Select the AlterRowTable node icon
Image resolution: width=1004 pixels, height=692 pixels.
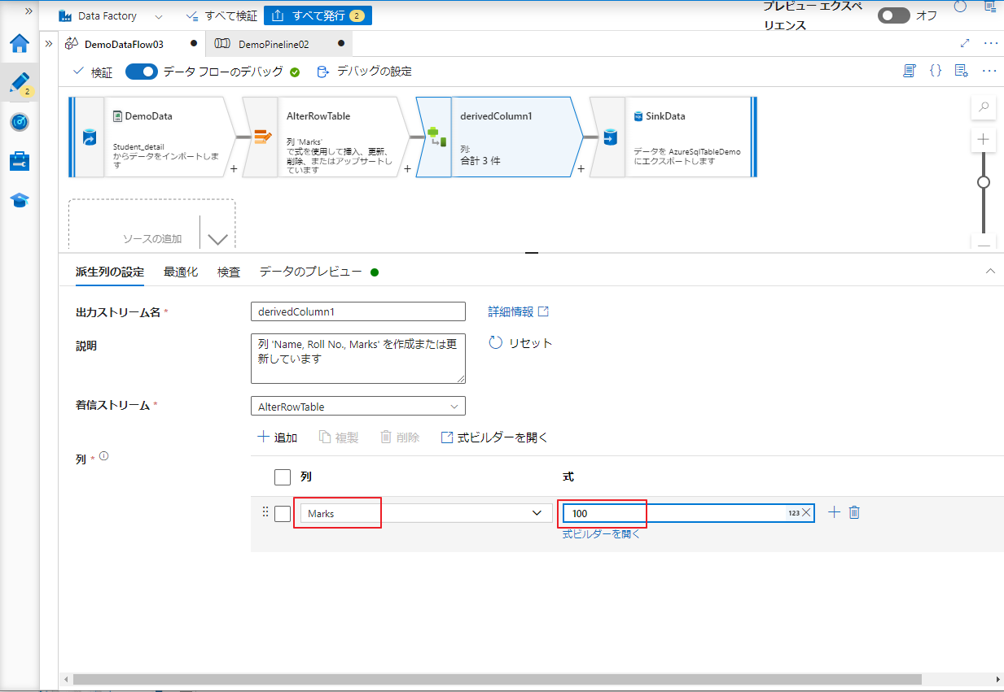point(263,137)
